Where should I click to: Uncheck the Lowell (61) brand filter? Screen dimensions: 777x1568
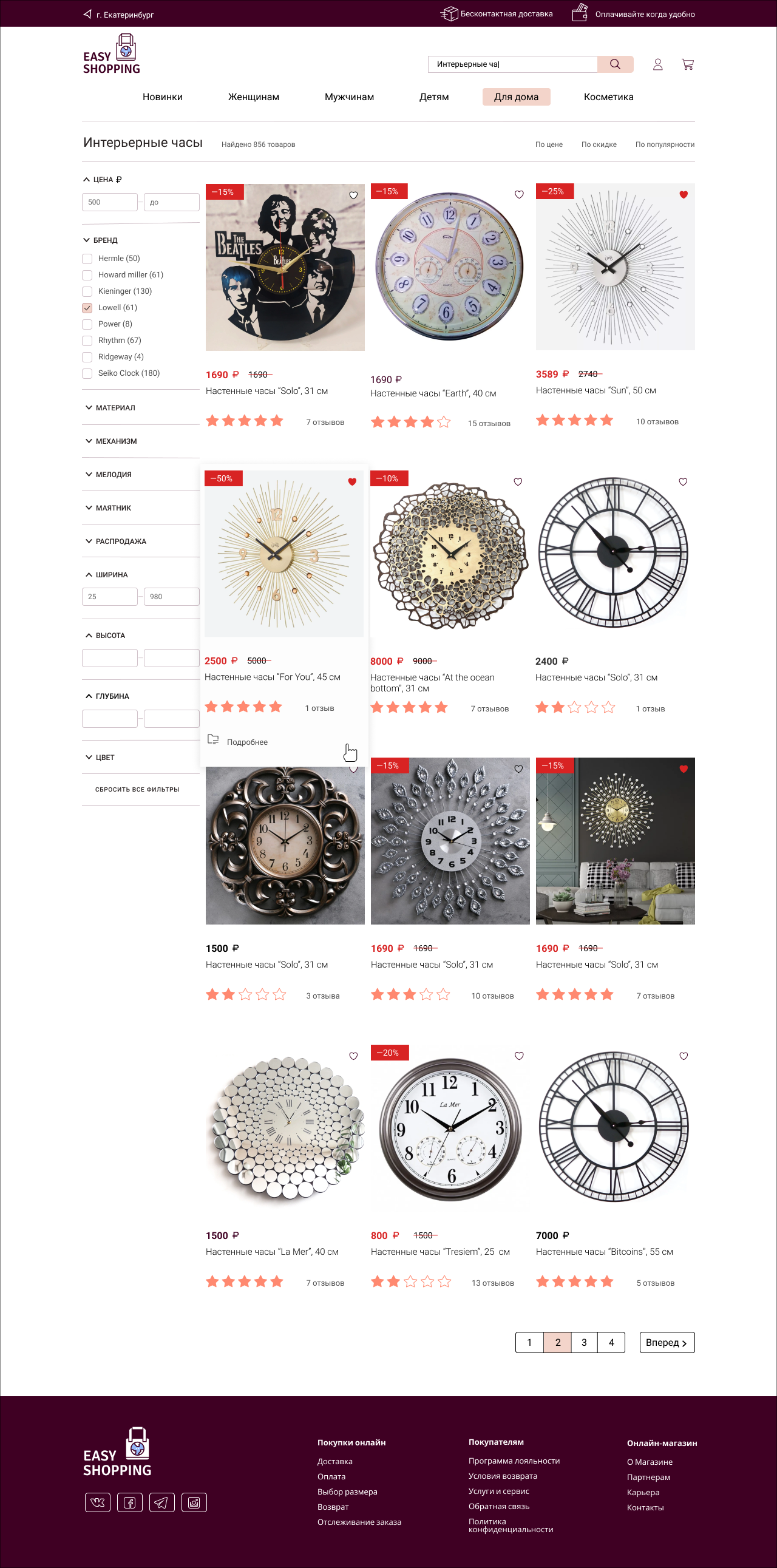87,308
